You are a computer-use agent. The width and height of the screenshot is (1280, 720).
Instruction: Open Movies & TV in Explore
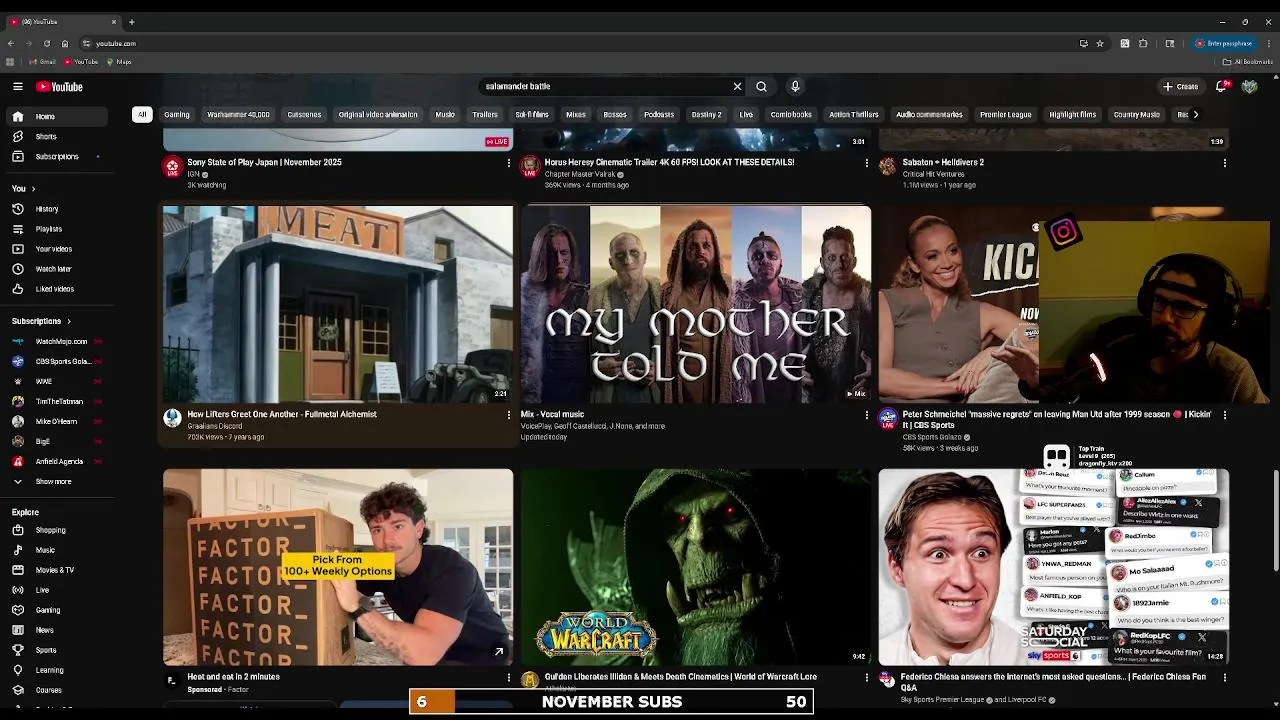[55, 570]
